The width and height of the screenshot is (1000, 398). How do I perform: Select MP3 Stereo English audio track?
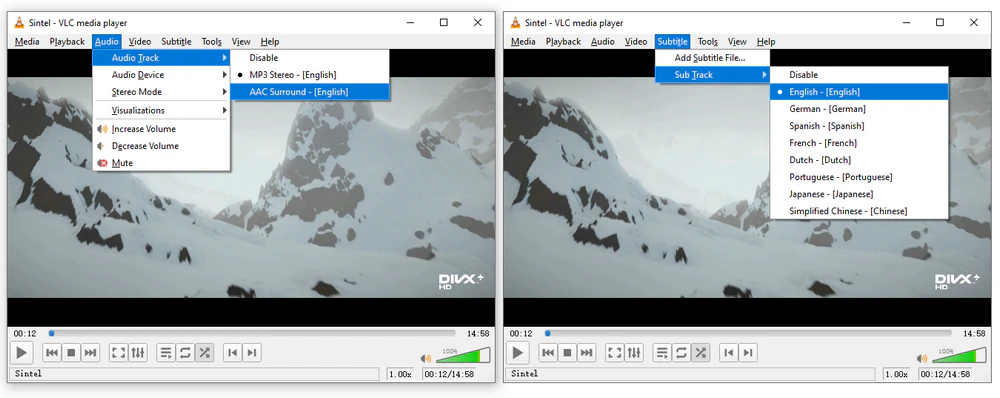[309, 75]
